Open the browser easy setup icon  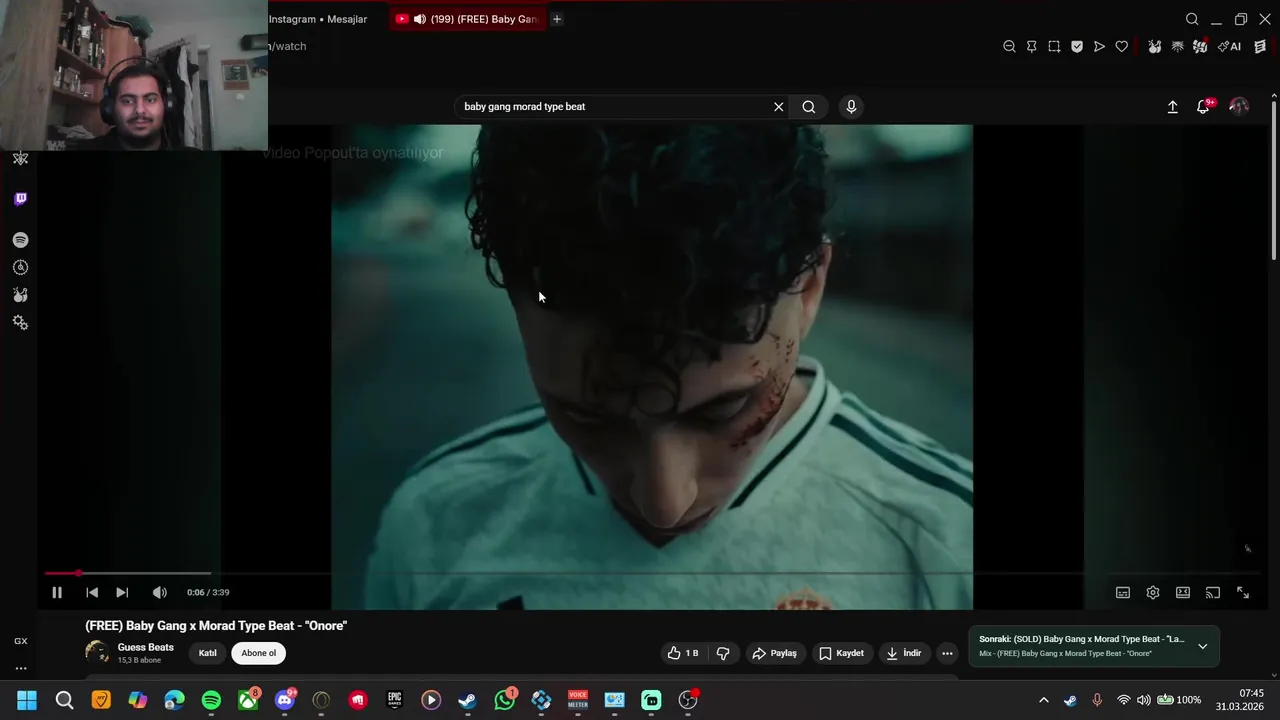(1261, 46)
